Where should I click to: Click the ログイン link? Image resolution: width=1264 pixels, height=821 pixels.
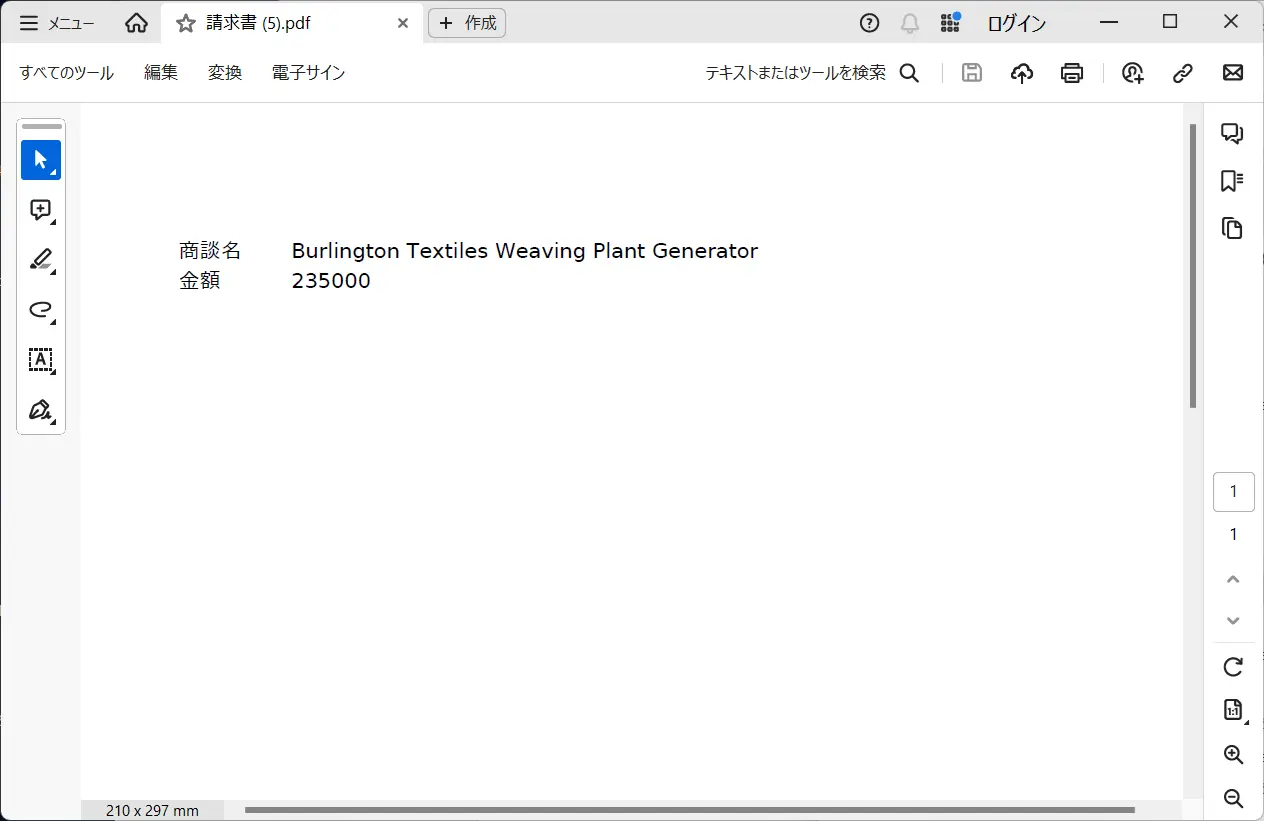click(x=1016, y=23)
